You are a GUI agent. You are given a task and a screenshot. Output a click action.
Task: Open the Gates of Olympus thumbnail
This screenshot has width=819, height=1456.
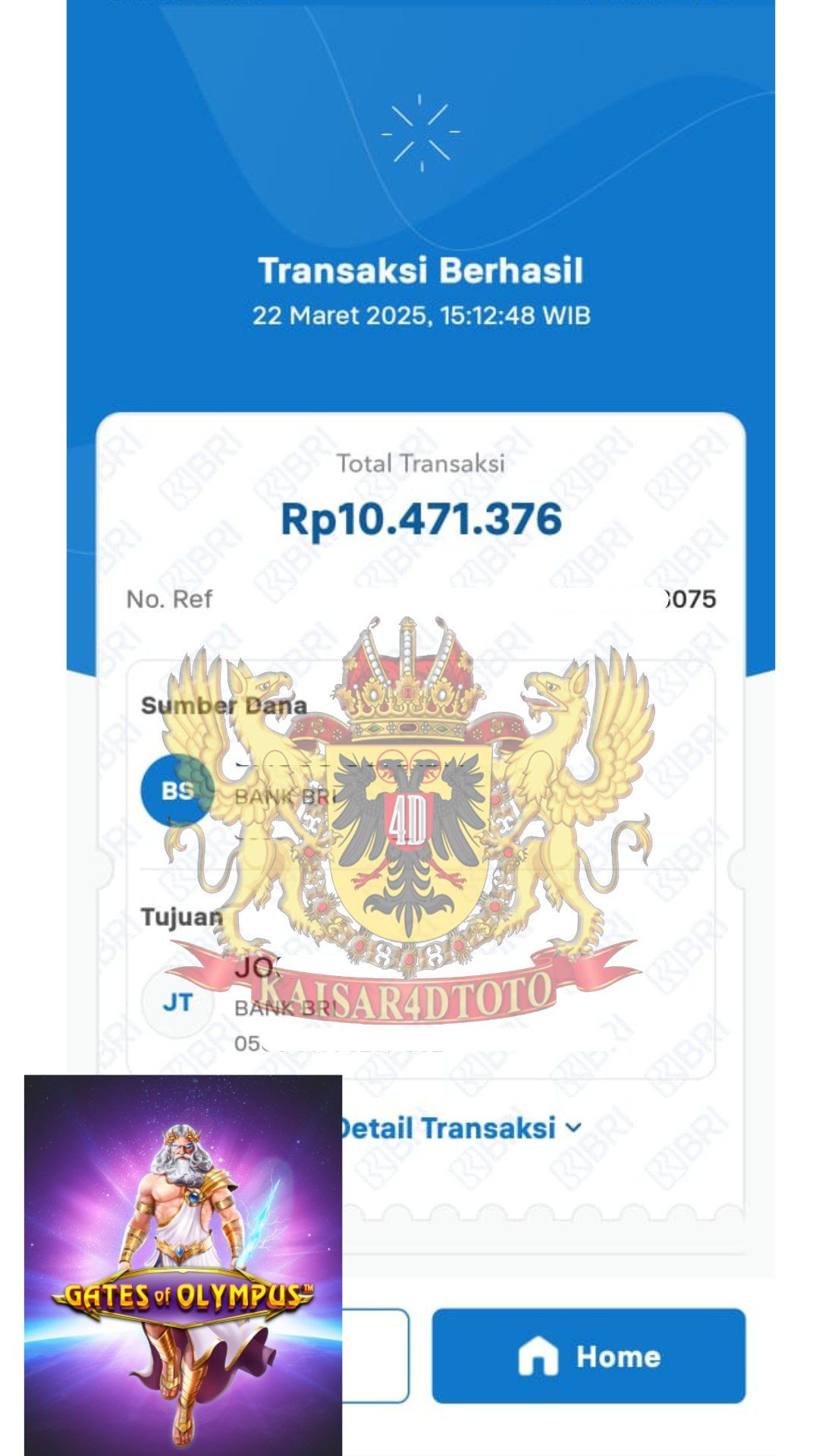[x=183, y=1265]
